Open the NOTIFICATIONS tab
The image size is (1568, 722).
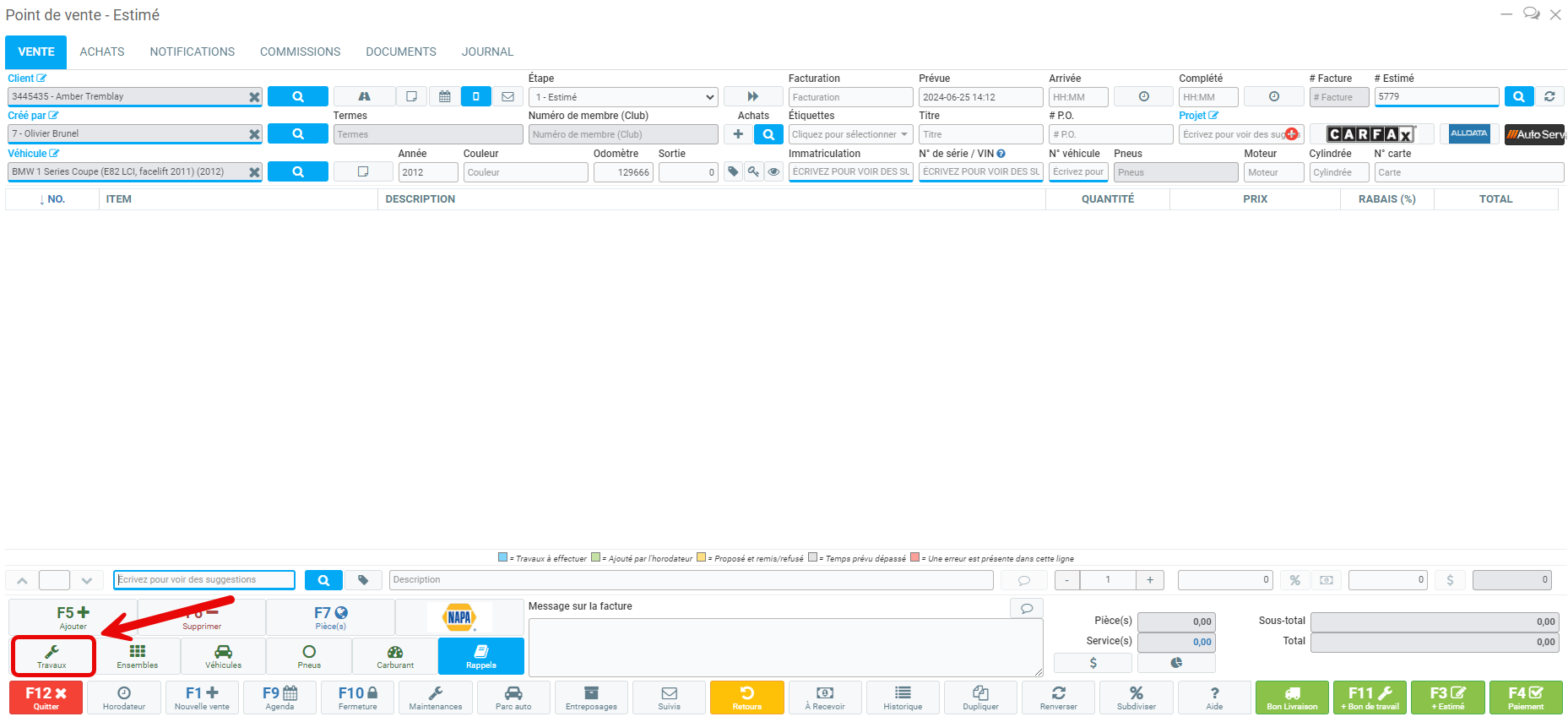tap(193, 52)
